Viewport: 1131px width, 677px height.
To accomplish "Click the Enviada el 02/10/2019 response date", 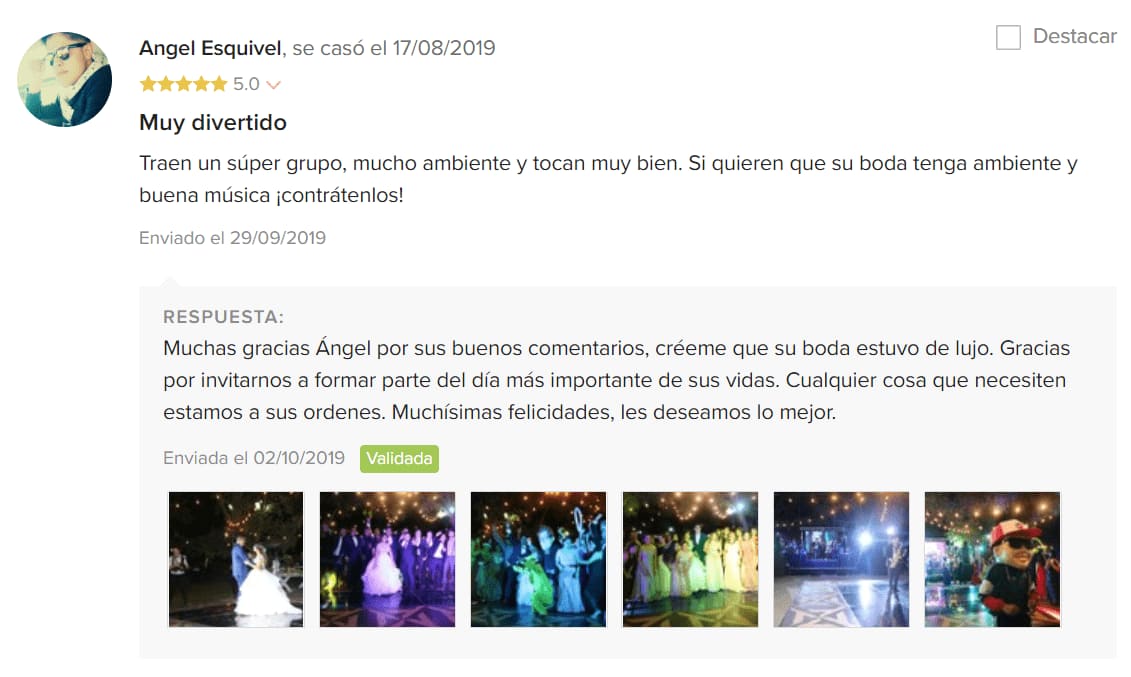I will (254, 458).
